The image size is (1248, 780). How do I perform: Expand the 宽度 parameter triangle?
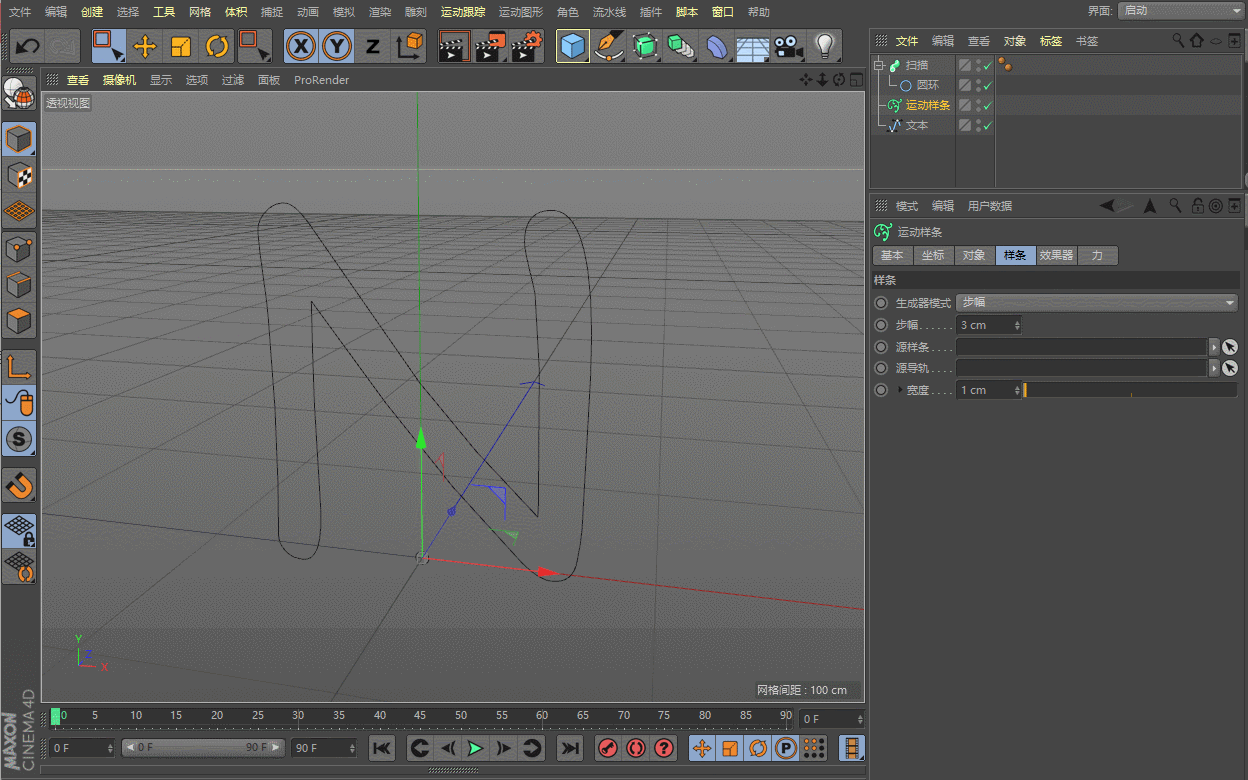tap(899, 390)
